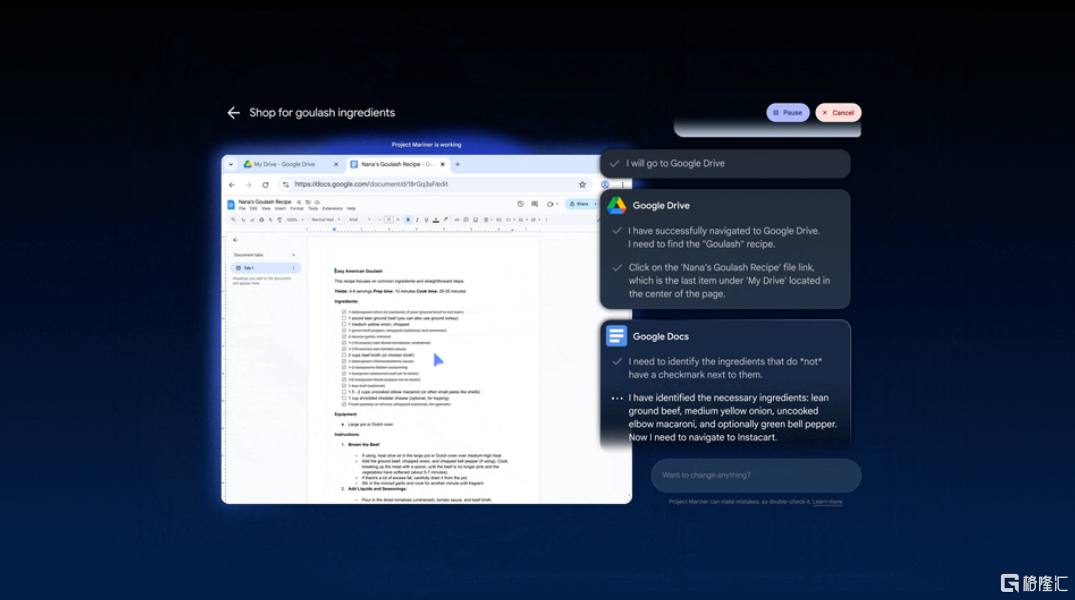Screen dimensions: 1075x600
Task: Move the document using the folder icon
Action: click(x=308, y=202)
